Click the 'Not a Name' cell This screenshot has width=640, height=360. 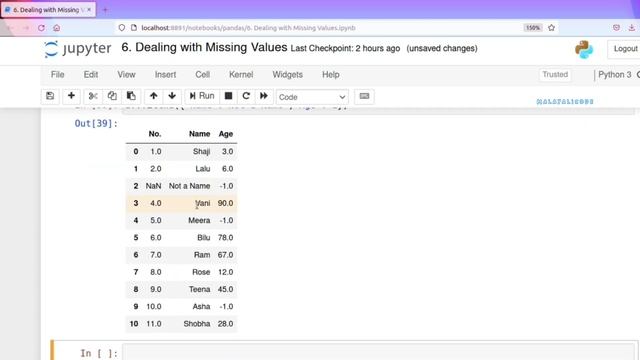tap(189, 186)
